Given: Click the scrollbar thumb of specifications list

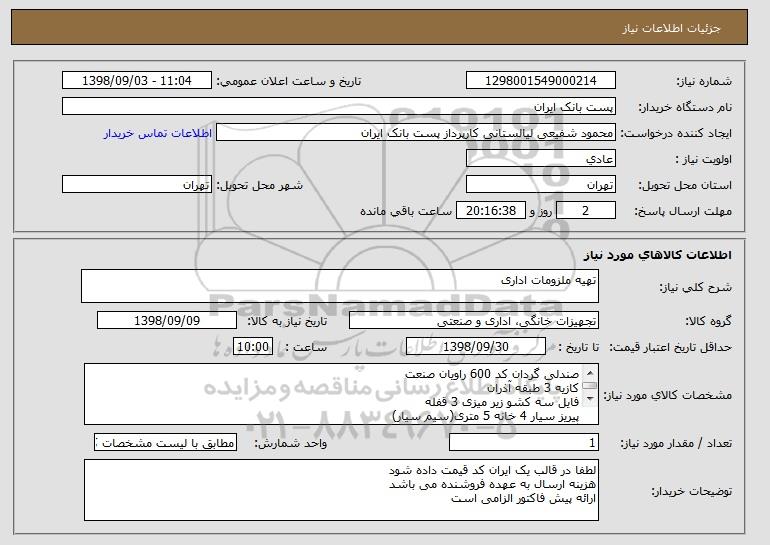Looking at the screenshot, I should point(590,386).
